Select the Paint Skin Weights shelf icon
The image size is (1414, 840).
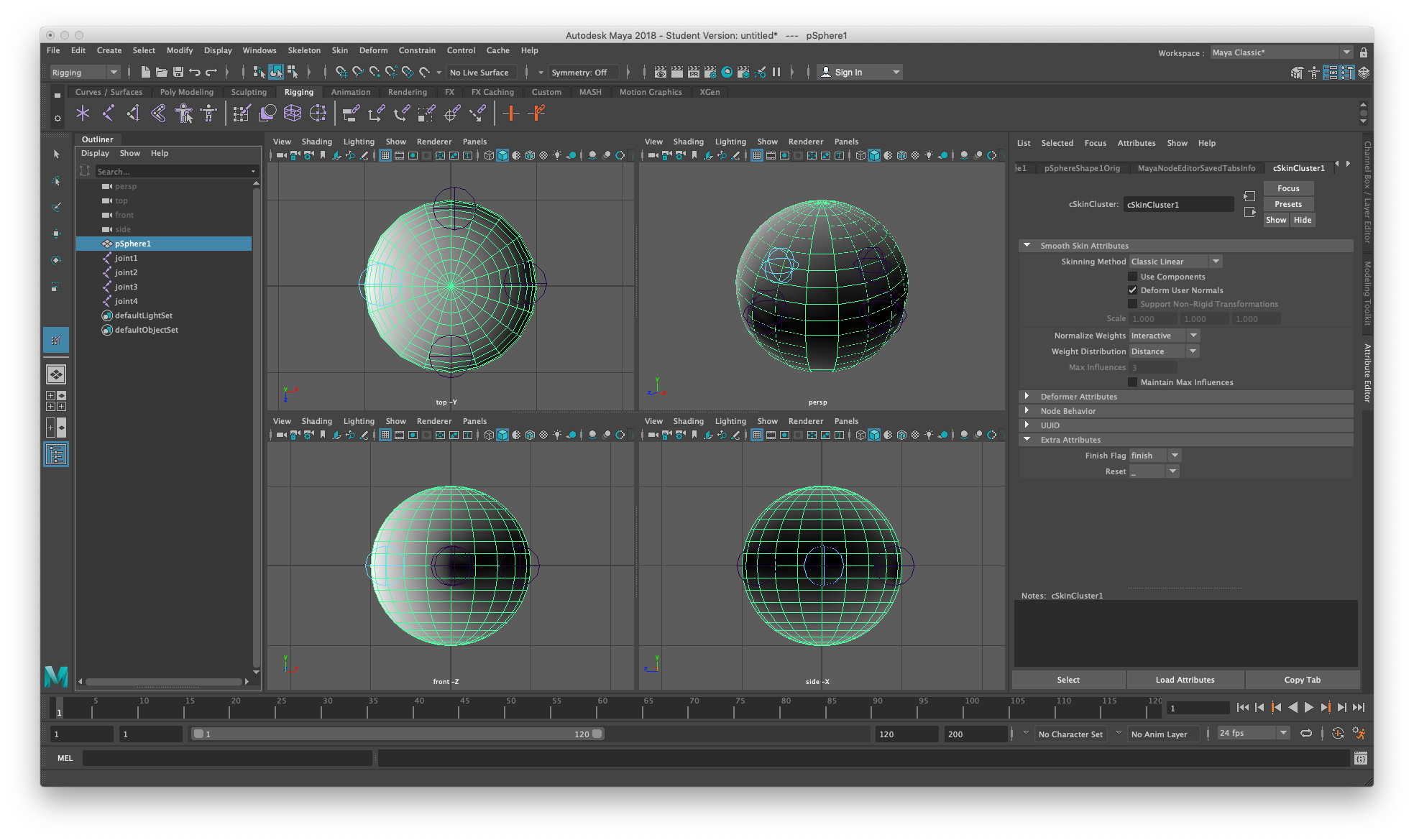tap(242, 113)
